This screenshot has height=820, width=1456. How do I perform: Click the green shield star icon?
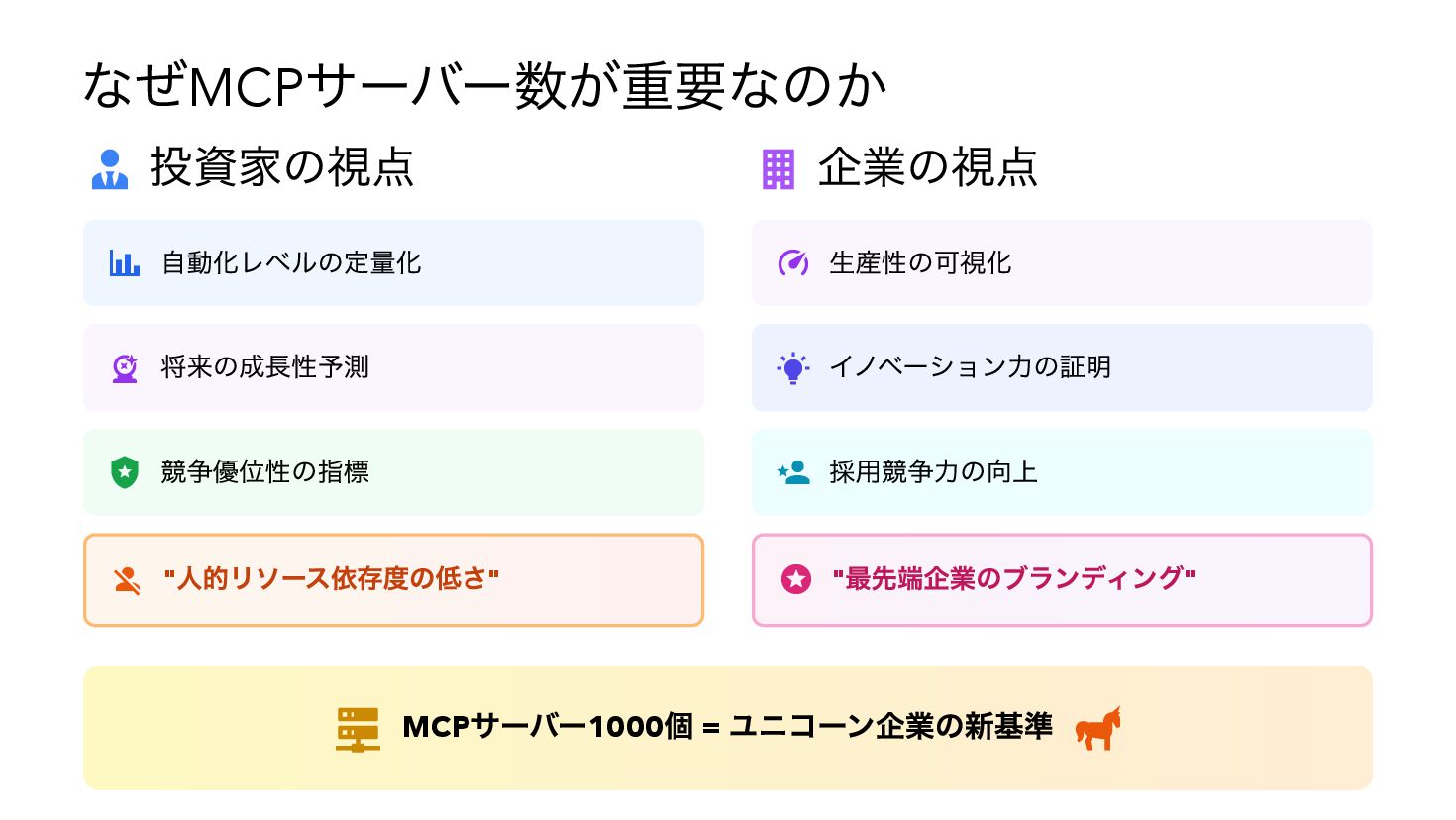point(125,472)
